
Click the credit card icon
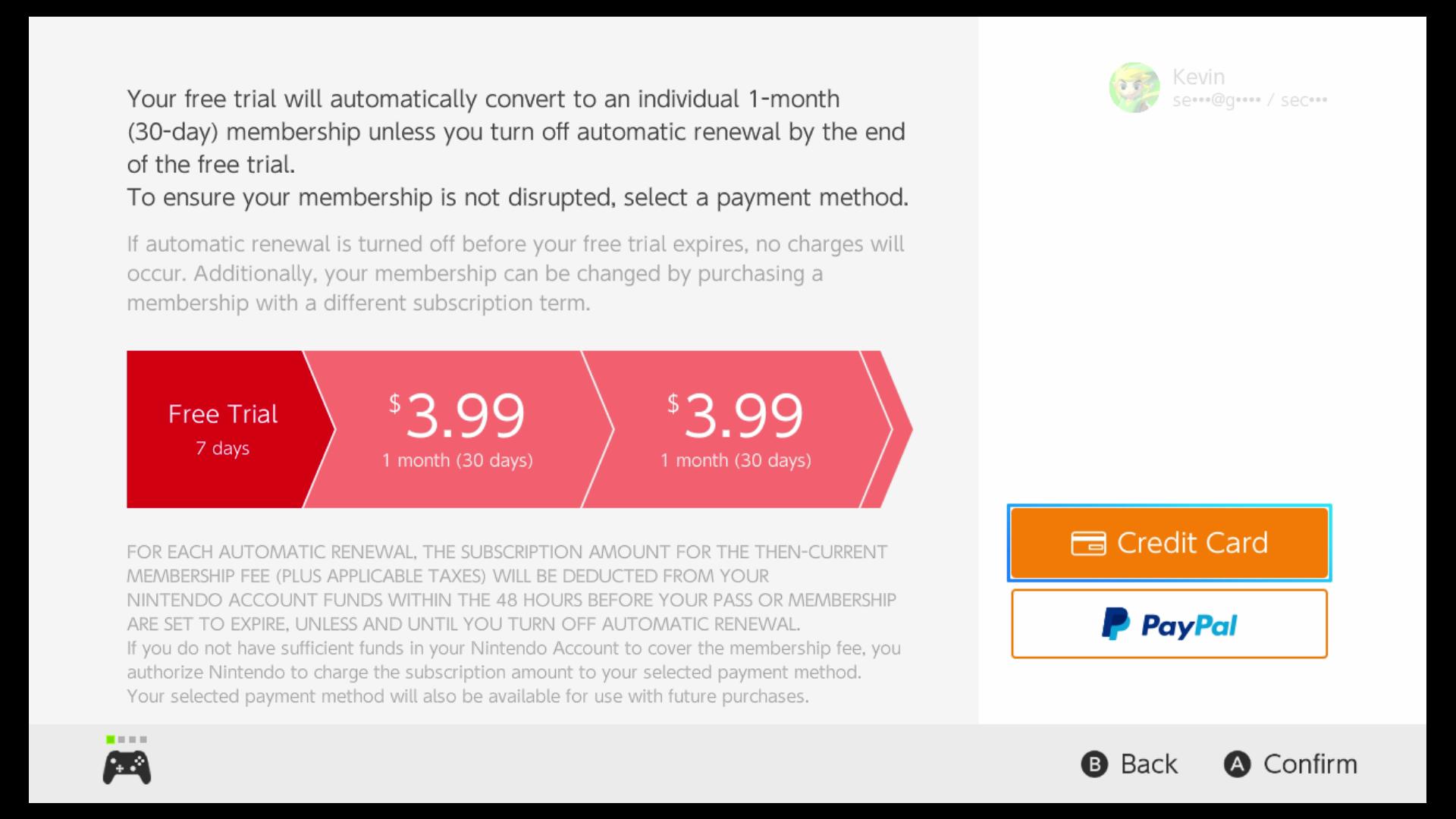[x=1088, y=544]
